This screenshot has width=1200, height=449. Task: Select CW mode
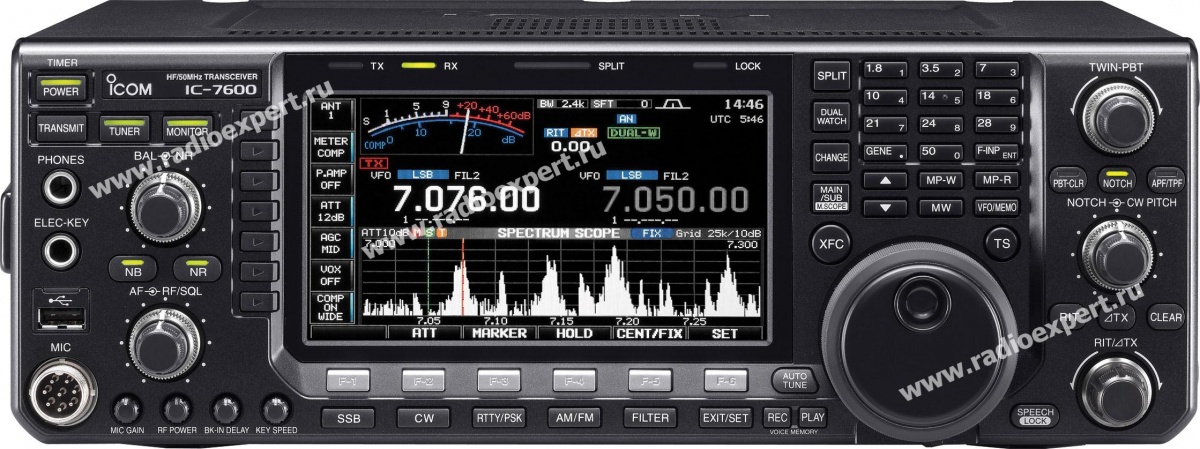[x=423, y=418]
